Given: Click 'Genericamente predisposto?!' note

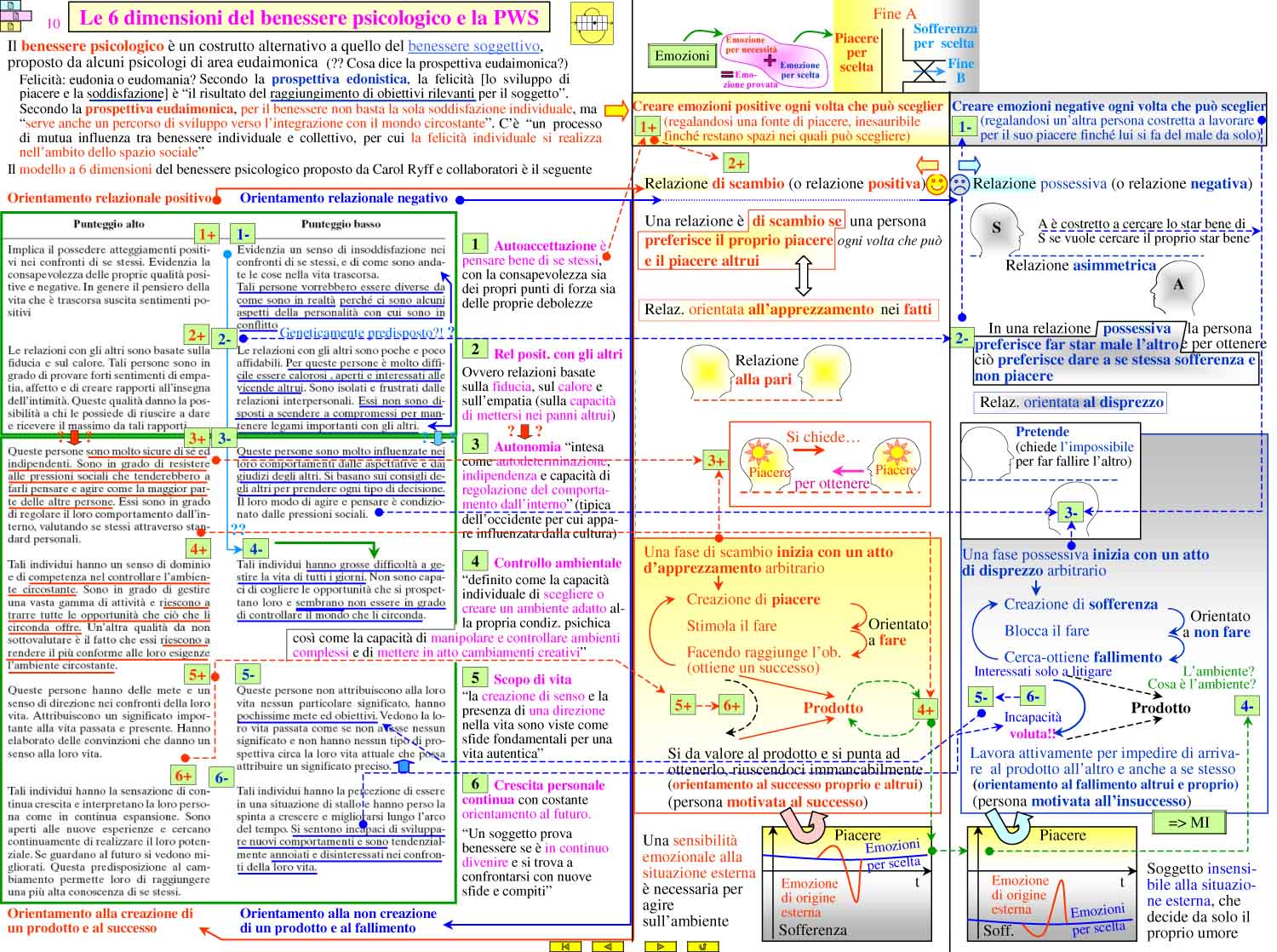Looking at the screenshot, I should click(x=366, y=333).
